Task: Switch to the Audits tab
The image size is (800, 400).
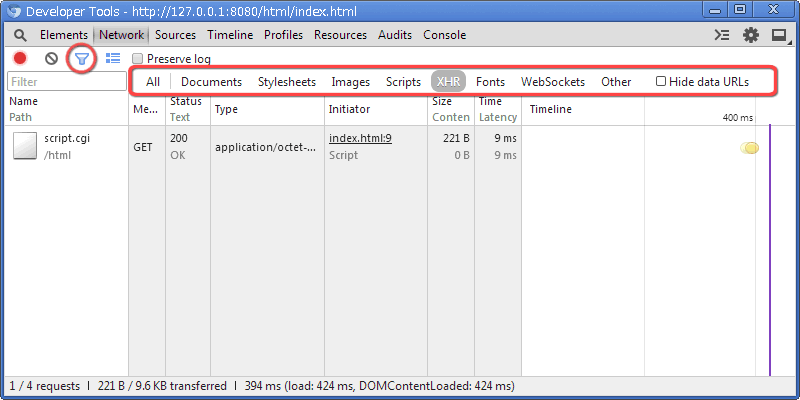Action: tap(395, 35)
